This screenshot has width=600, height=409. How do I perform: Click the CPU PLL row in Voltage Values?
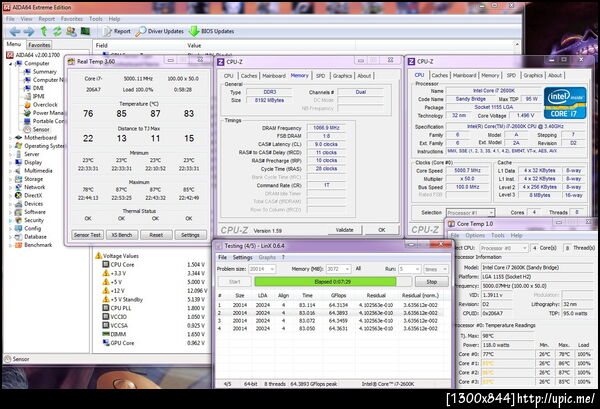click(x=153, y=308)
